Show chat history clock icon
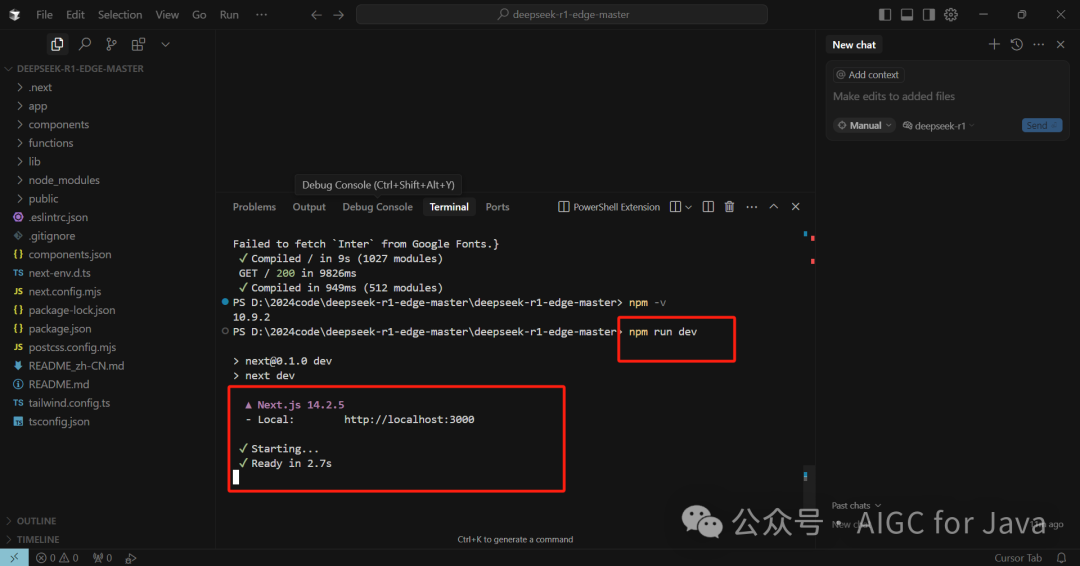Screen dimensions: 1080x566 pos(1017,45)
